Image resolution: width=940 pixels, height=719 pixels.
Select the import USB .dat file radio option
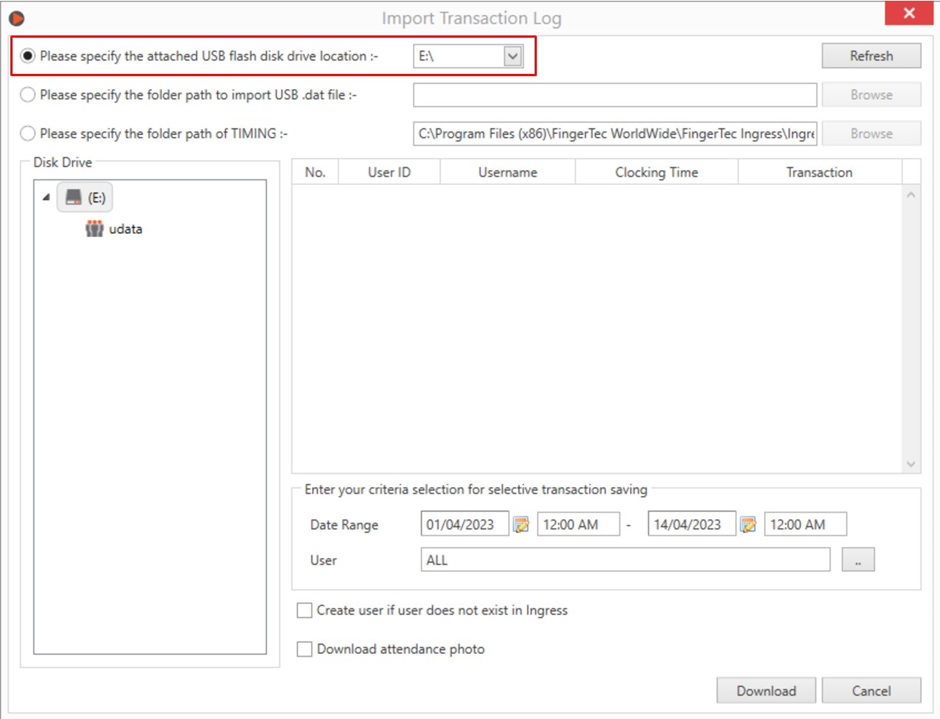click(28, 95)
